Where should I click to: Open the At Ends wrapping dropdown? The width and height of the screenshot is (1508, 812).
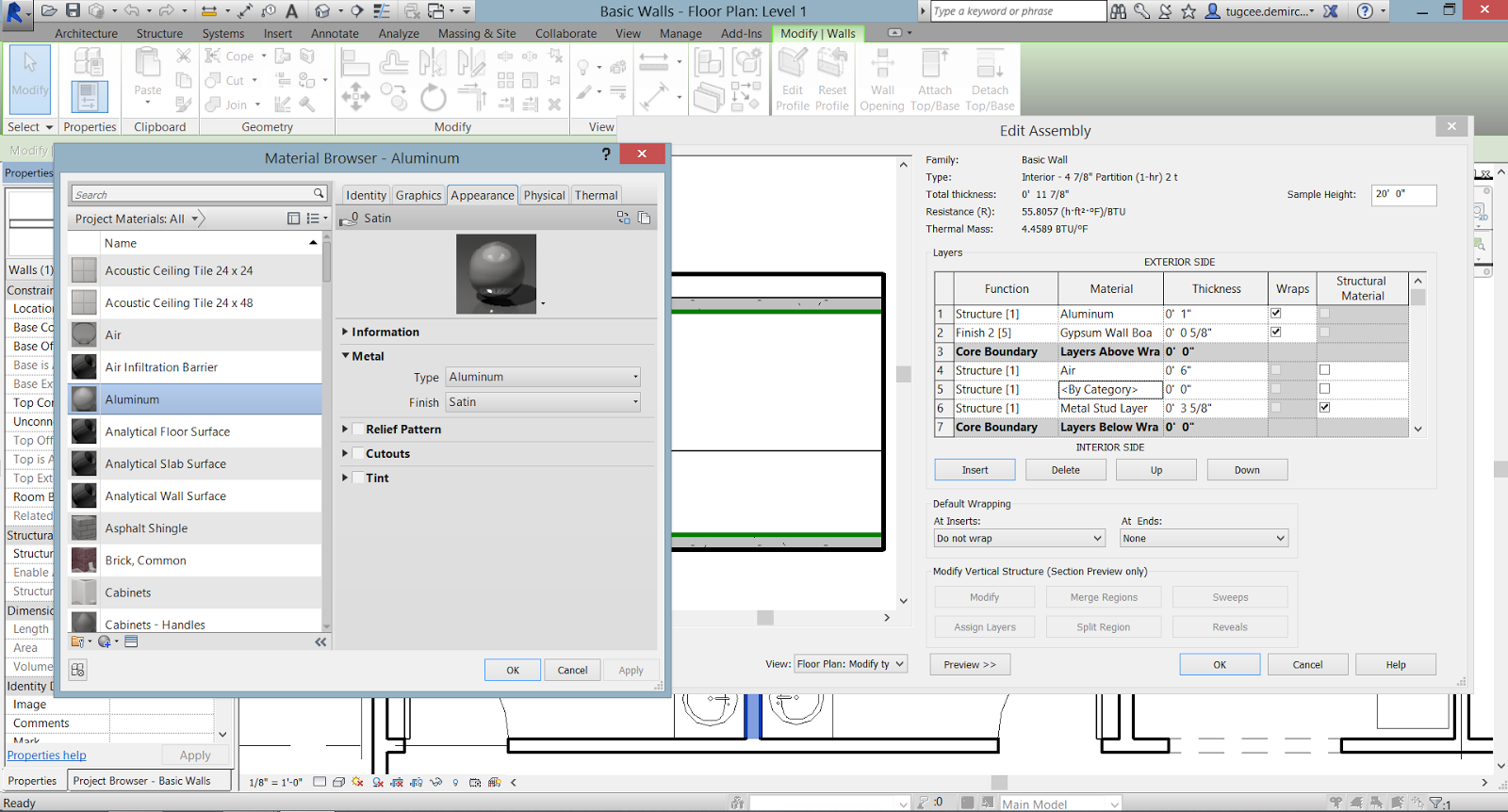click(1204, 539)
